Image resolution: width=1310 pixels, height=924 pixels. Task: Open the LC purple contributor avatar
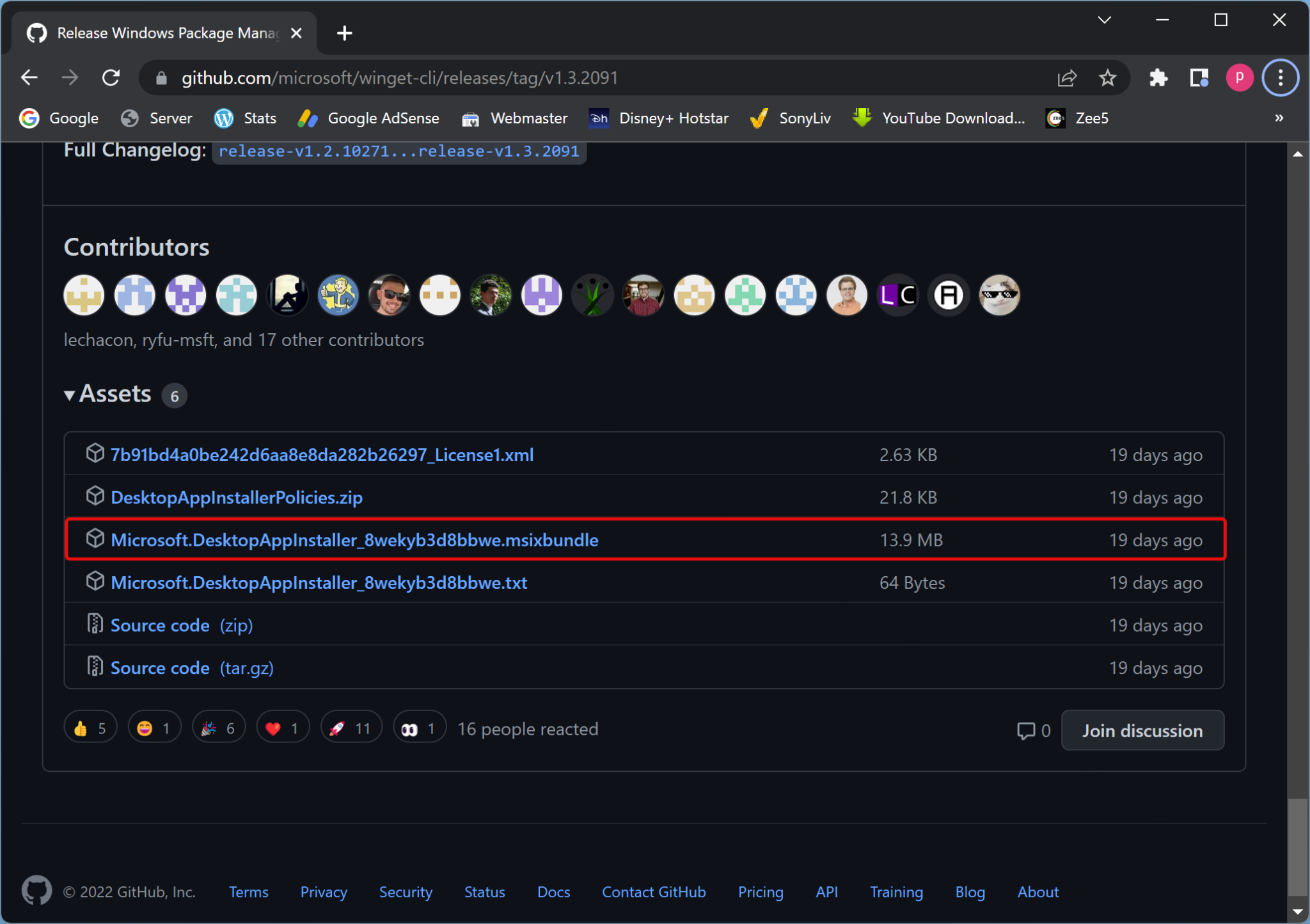[897, 295]
